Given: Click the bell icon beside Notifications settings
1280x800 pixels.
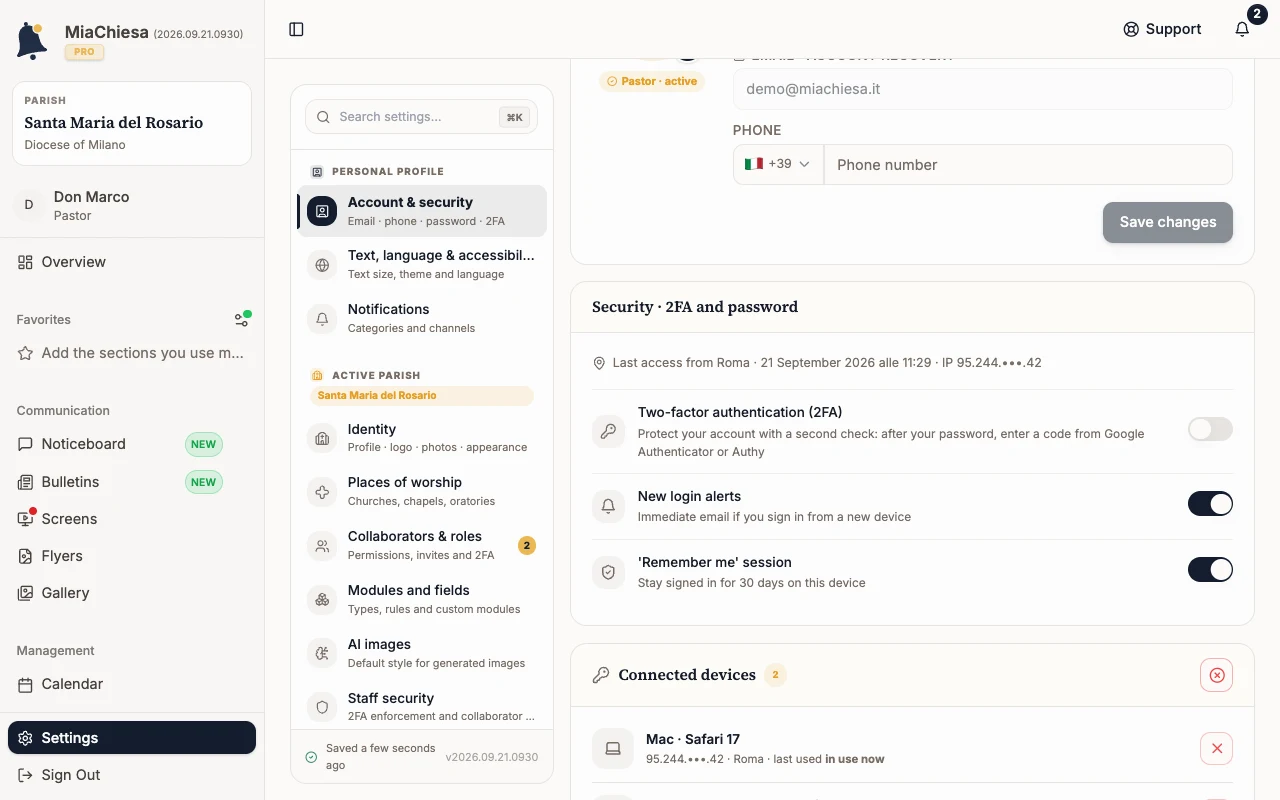Looking at the screenshot, I should tap(322, 319).
